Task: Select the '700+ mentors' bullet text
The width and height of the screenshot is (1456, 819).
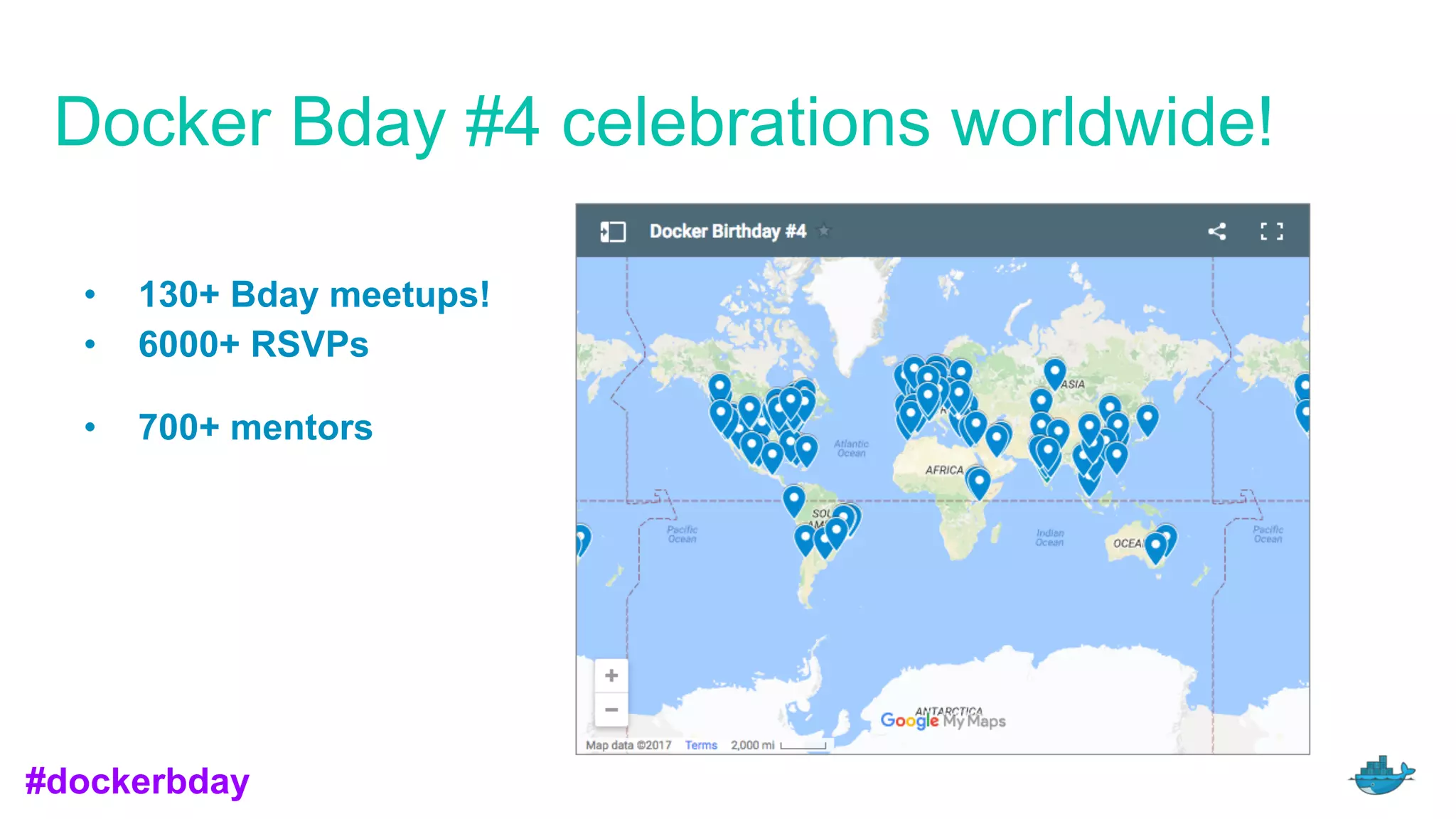Action: coord(256,427)
